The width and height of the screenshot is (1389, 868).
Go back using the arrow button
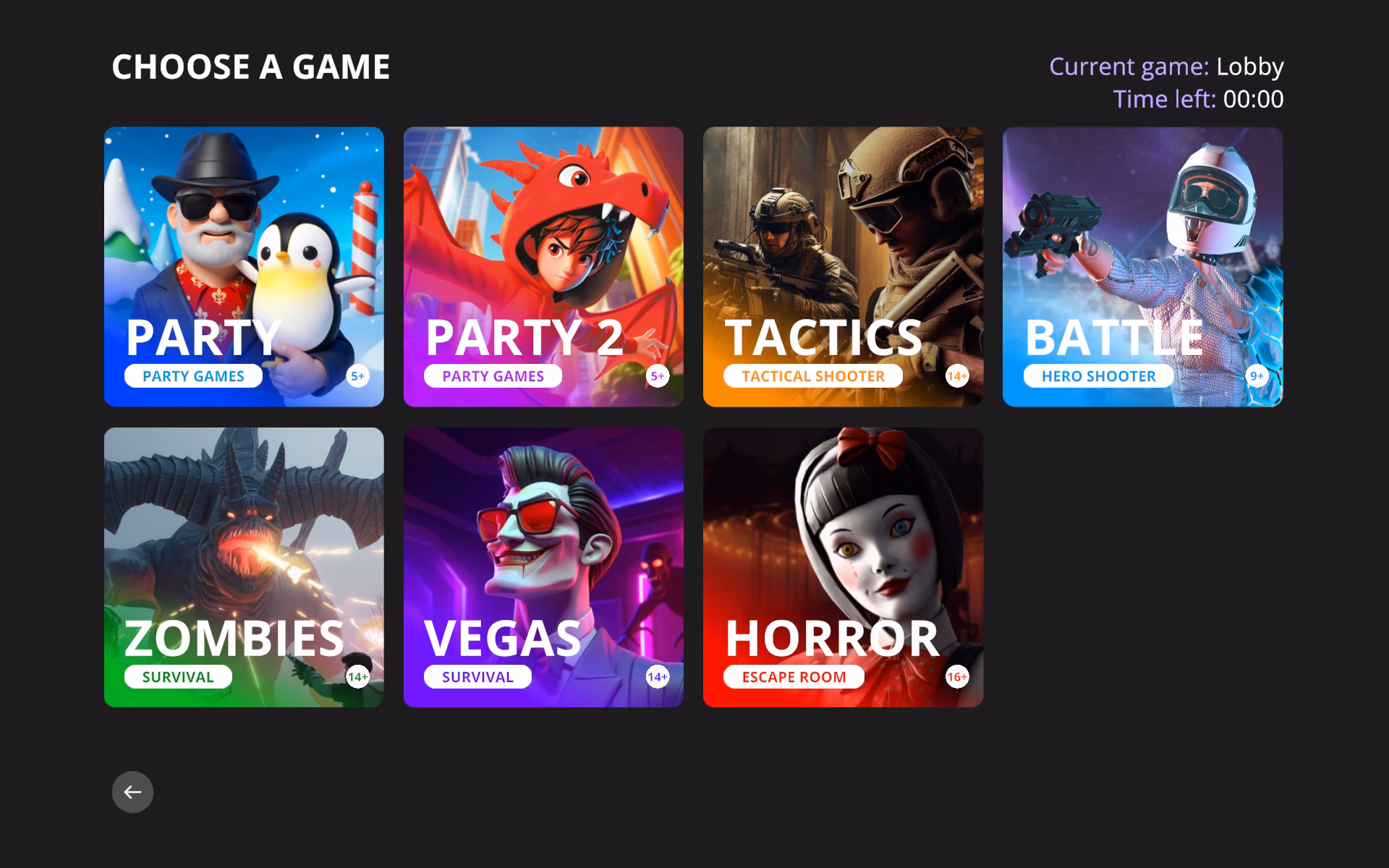(132, 792)
